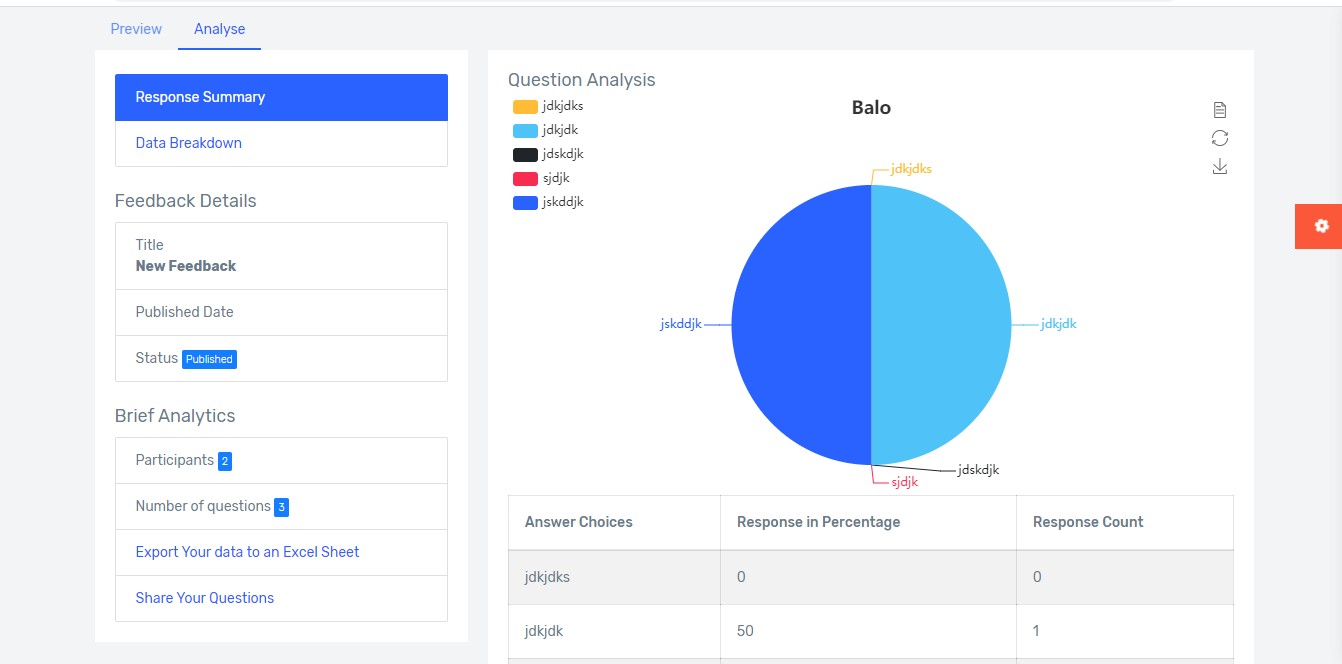Click the 50 percentage cell

point(868,631)
